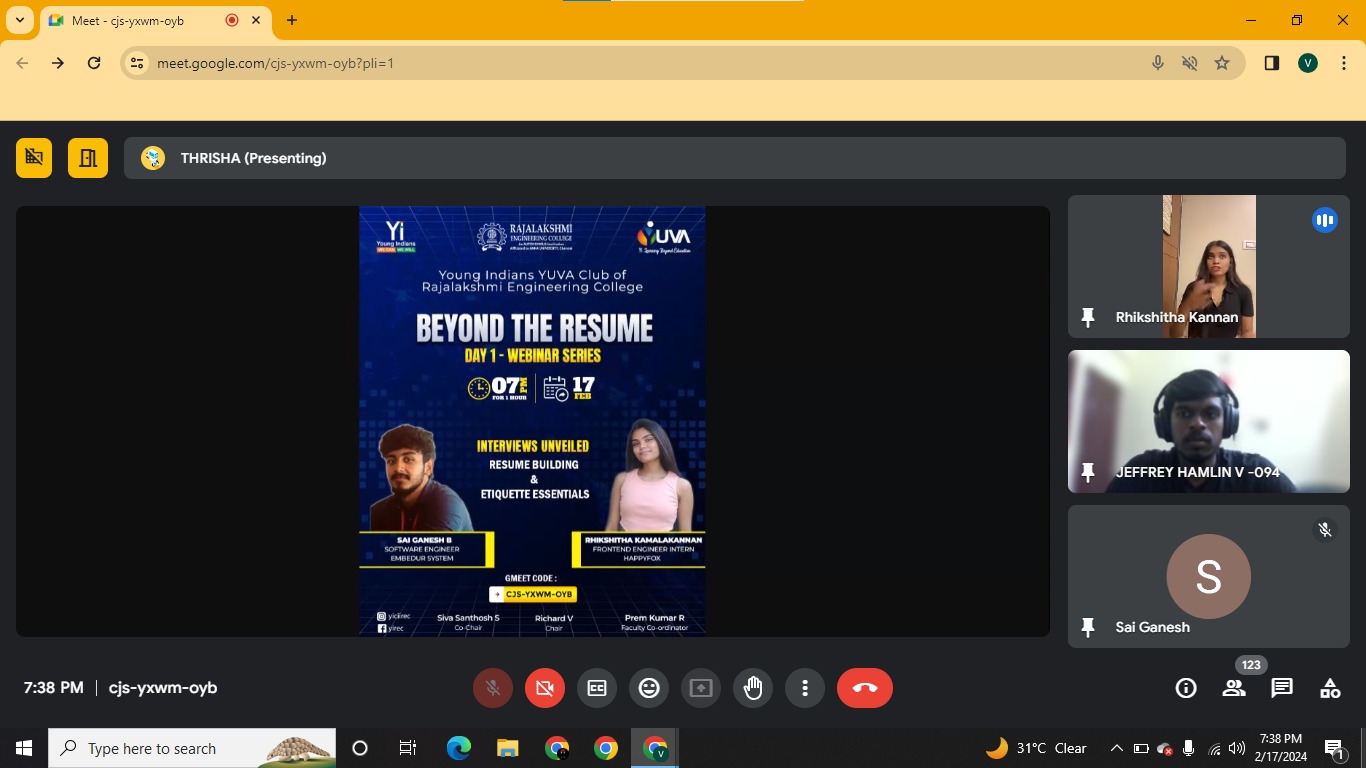This screenshot has height=768, width=1366.
Task: Click the THRISHA presenting banner
Action: pyautogui.click(x=735, y=158)
